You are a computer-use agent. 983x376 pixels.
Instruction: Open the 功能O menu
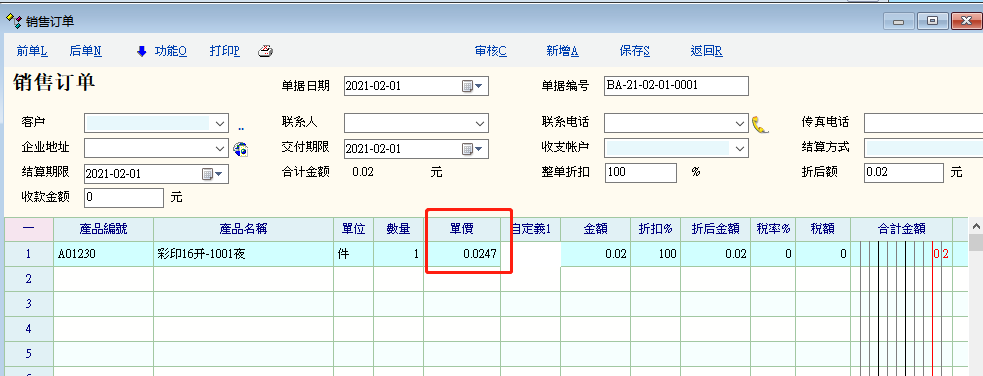point(171,51)
